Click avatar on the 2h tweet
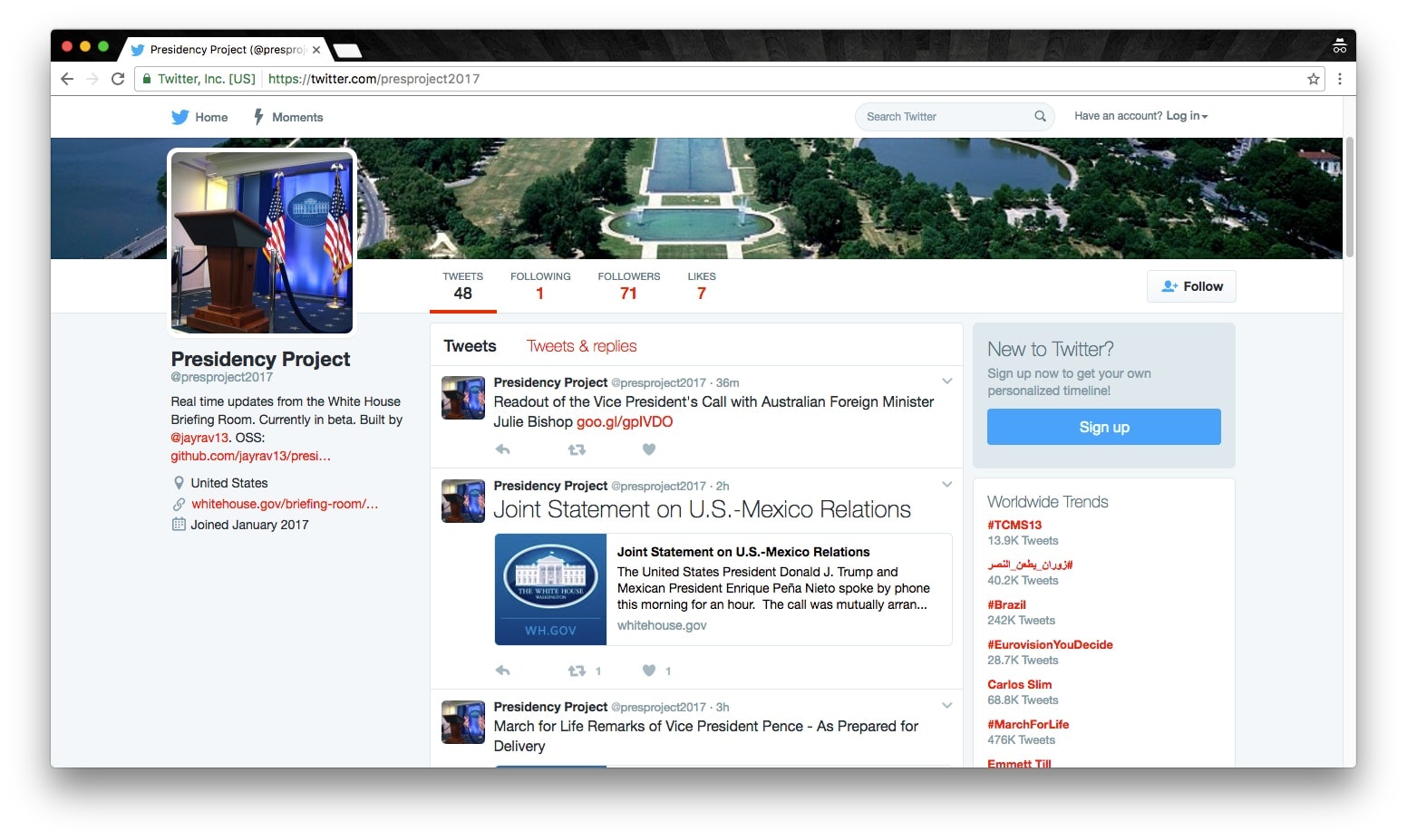1407x840 pixels. click(463, 501)
